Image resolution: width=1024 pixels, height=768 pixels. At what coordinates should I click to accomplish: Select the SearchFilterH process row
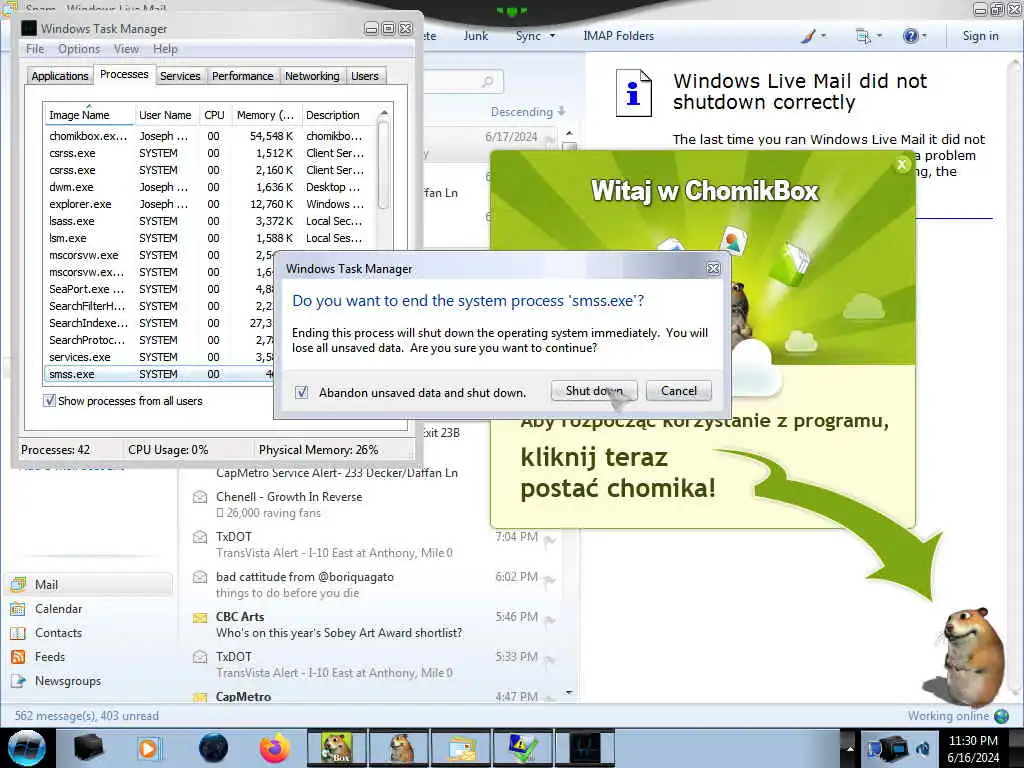tap(160, 306)
